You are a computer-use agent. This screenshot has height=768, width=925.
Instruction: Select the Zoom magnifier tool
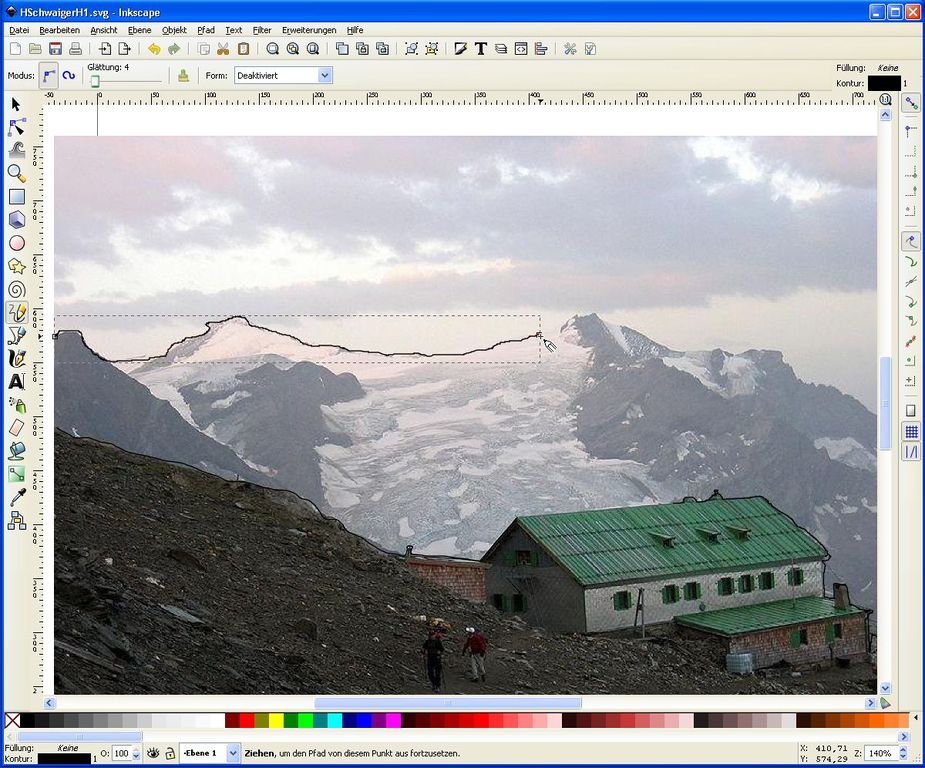click(x=16, y=173)
